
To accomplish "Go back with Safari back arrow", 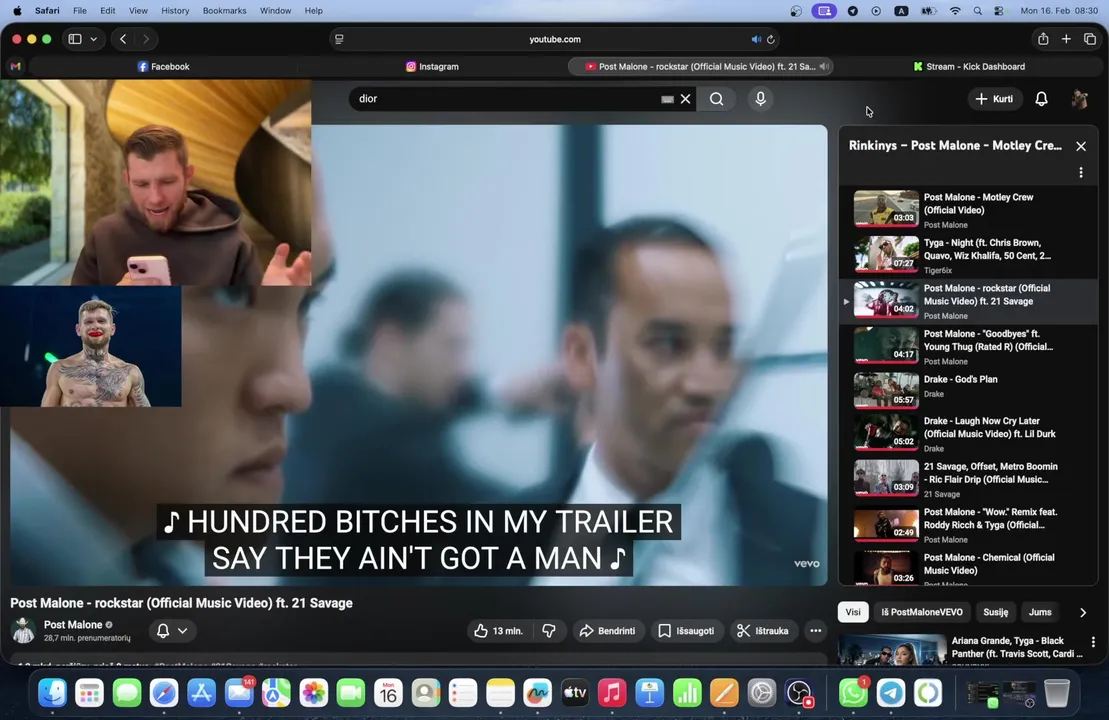I will click(123, 39).
